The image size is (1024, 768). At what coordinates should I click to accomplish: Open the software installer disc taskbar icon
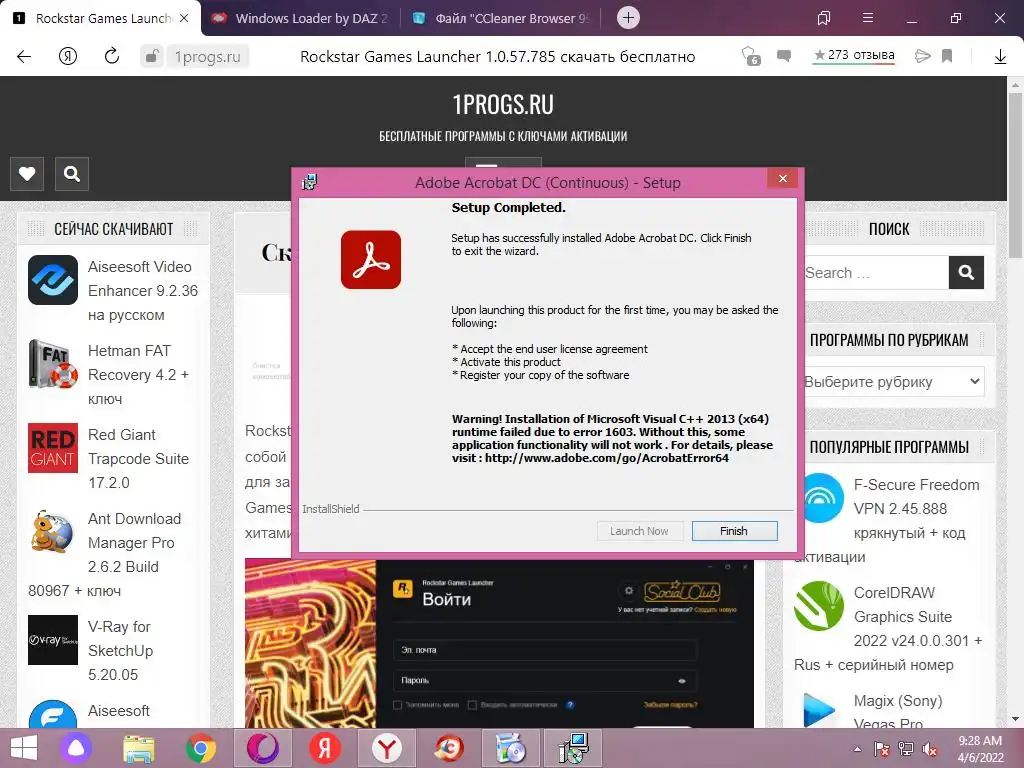click(x=511, y=748)
